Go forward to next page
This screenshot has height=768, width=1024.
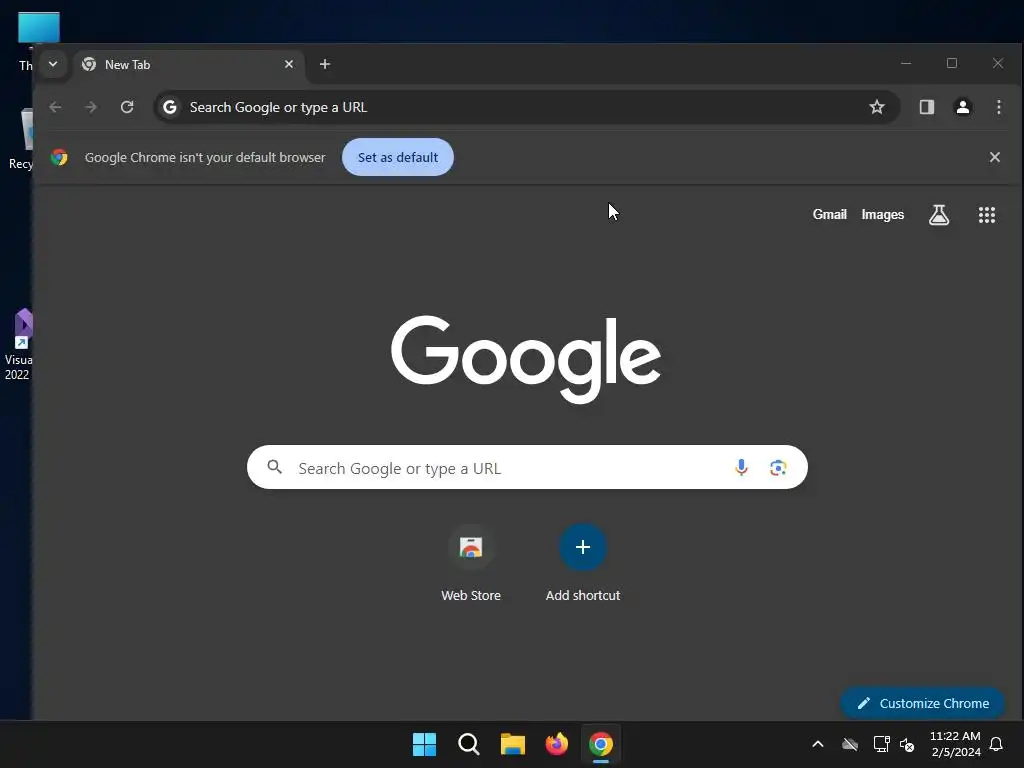(91, 107)
